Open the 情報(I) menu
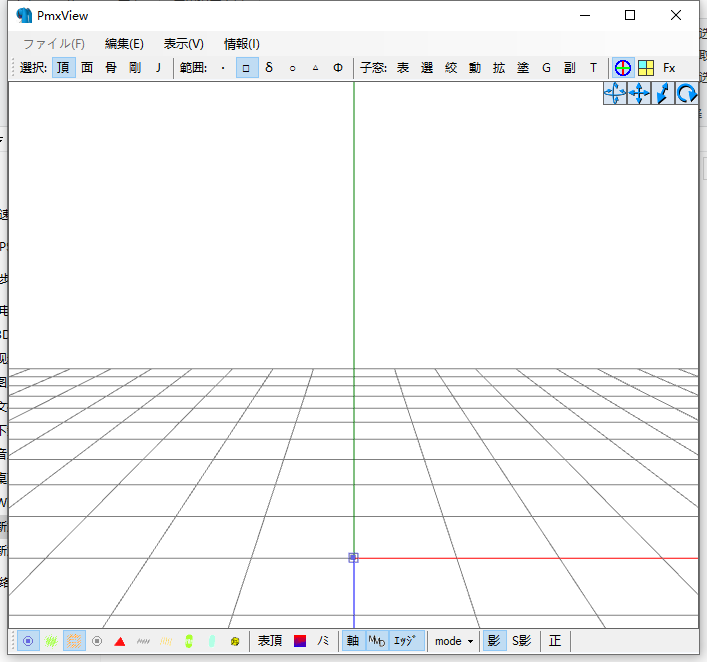This screenshot has width=707, height=662. coord(242,44)
